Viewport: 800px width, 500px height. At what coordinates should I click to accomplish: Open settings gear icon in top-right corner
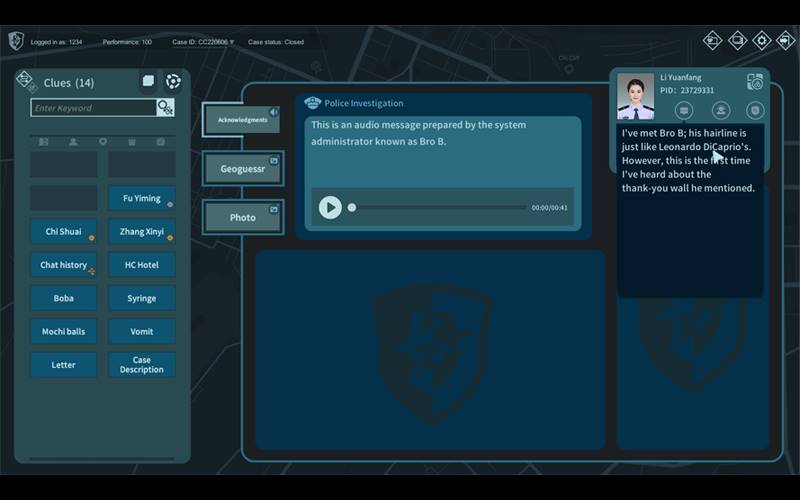pyautogui.click(x=762, y=41)
